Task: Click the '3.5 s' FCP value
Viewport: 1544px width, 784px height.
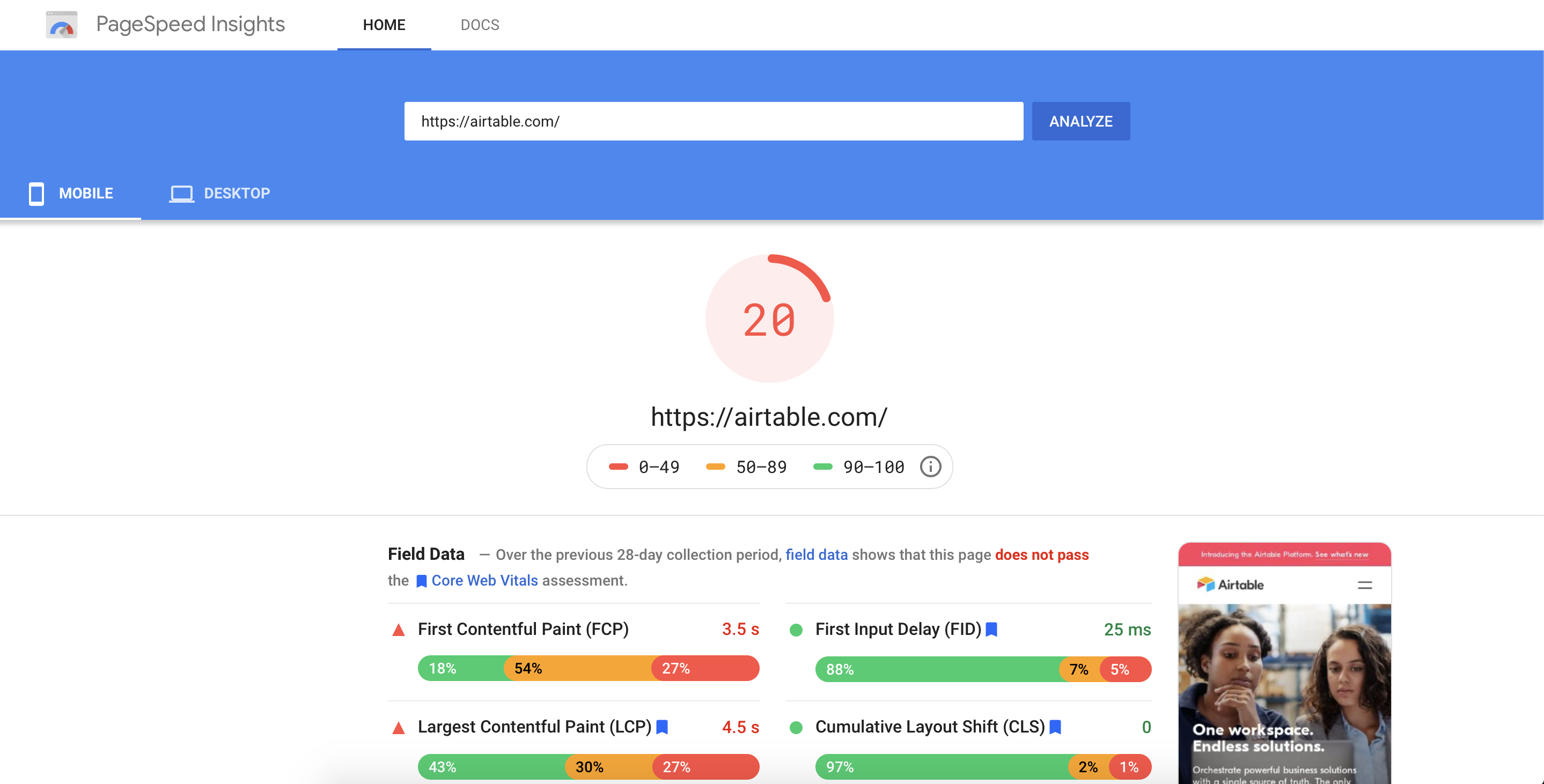Action: click(740, 629)
